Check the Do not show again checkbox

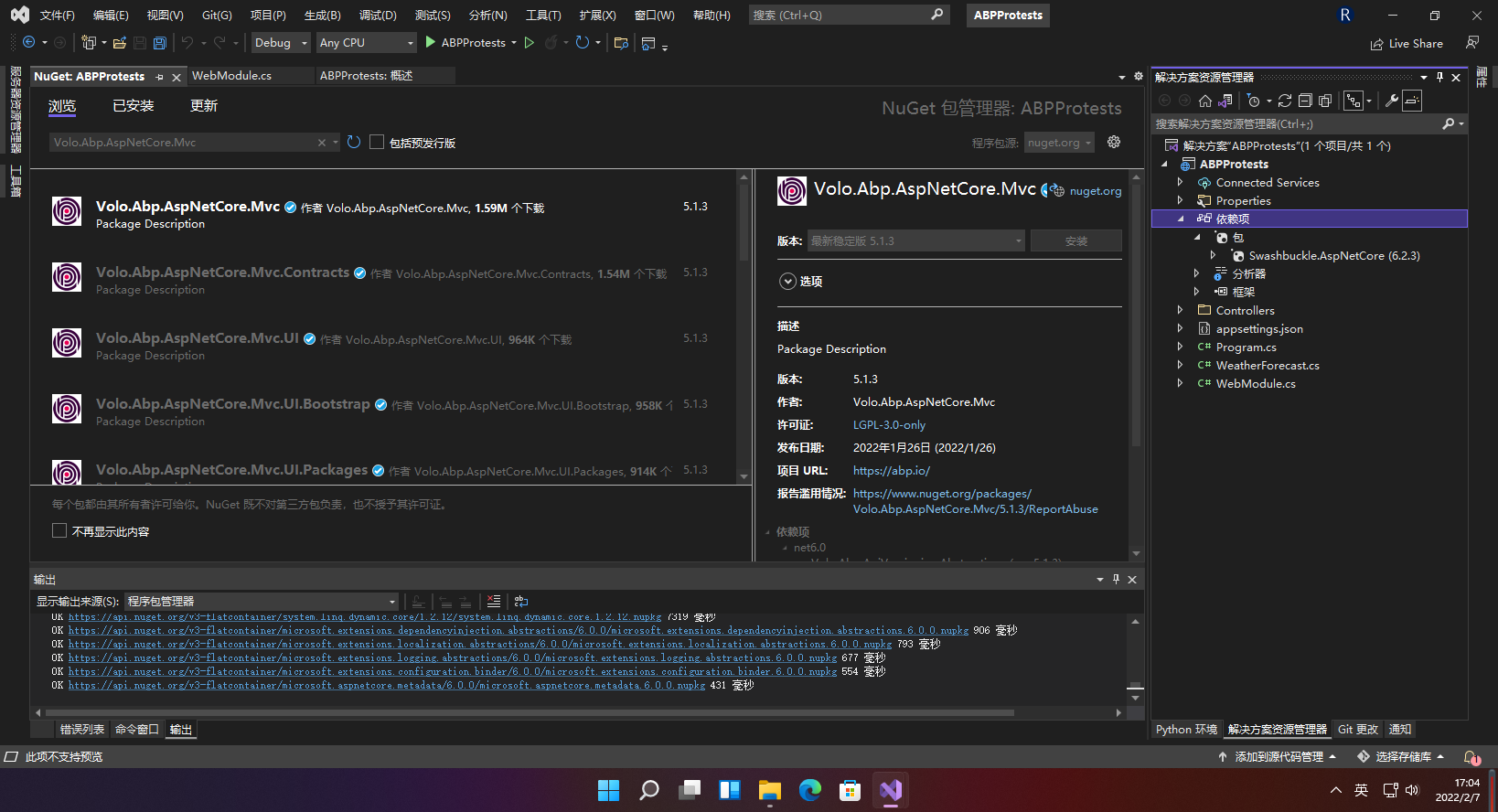(59, 531)
